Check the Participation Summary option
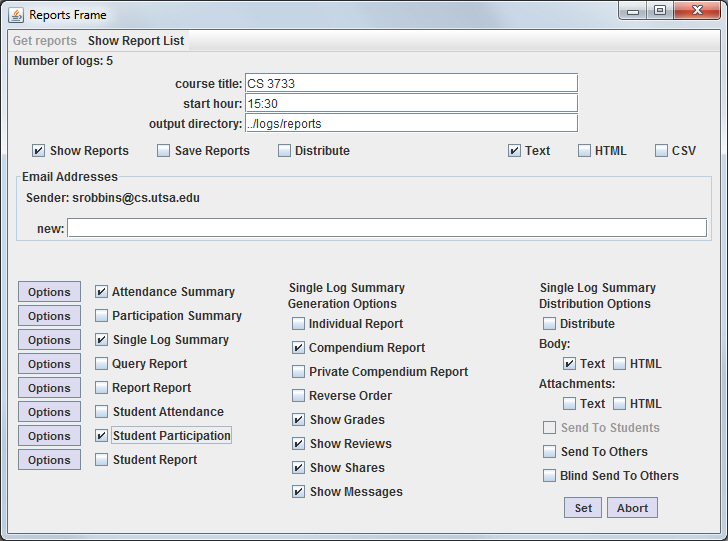 [102, 316]
